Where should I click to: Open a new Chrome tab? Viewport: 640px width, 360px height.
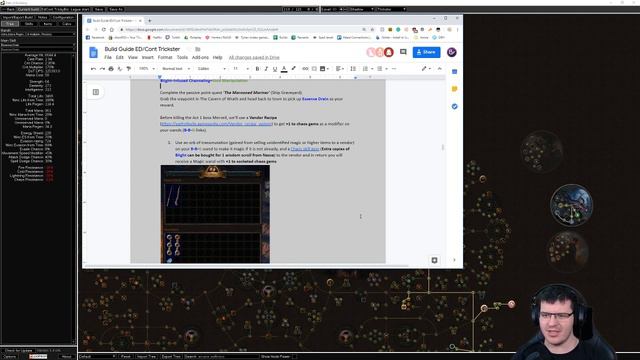point(149,20)
